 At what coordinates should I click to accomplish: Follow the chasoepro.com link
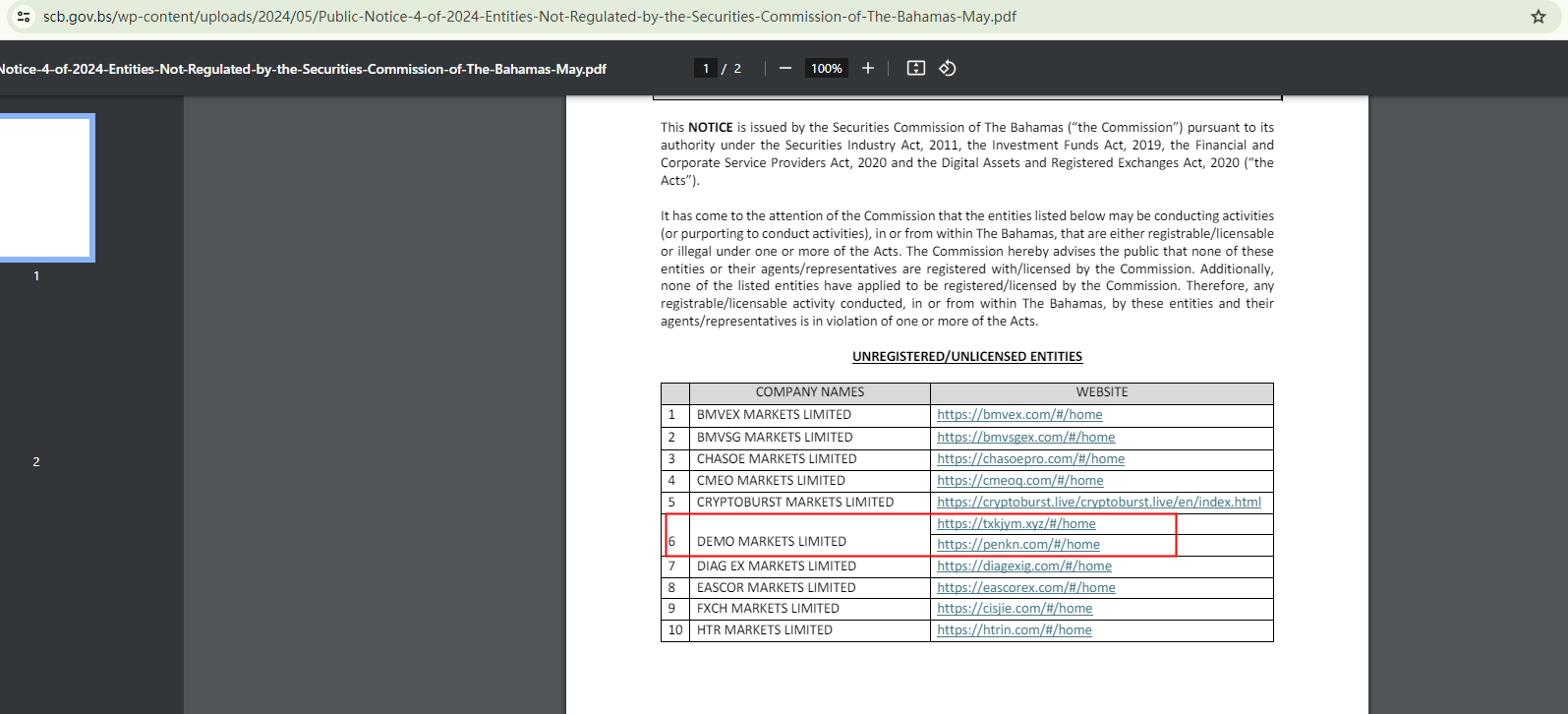point(1030,459)
